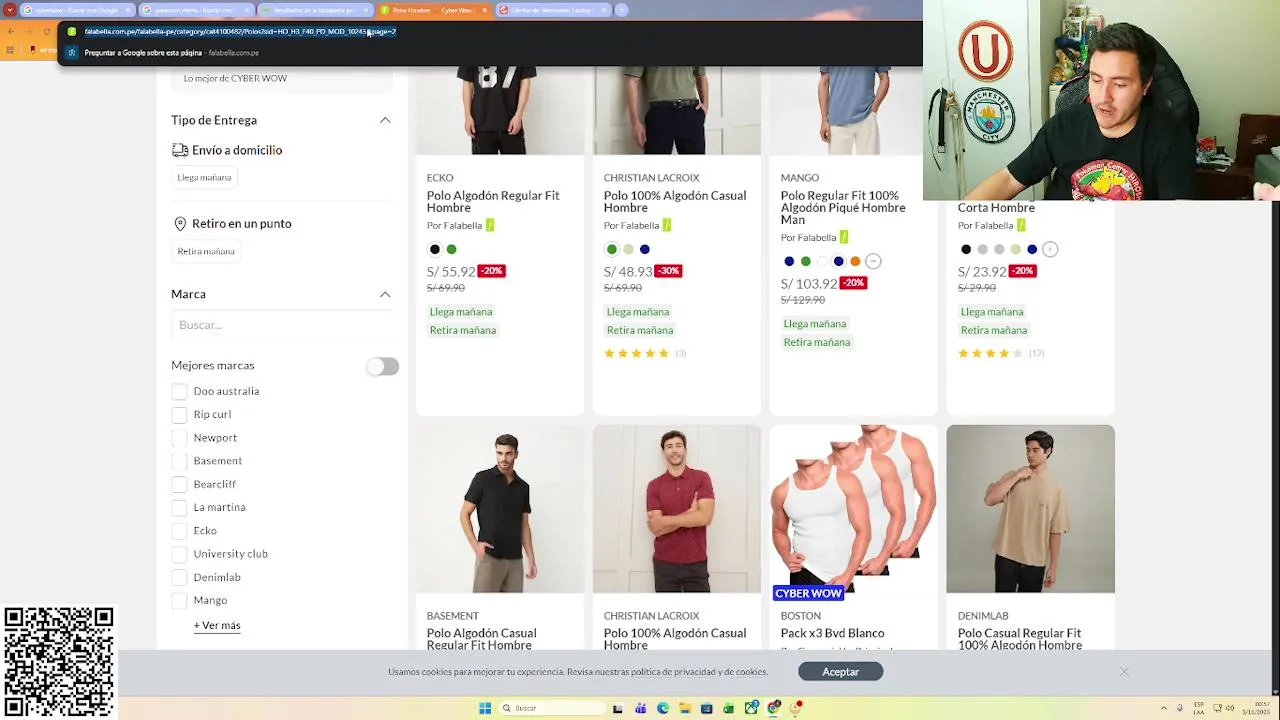Open the Xbox app from the taskbar
The height and width of the screenshot is (720, 1280).
tap(751, 708)
